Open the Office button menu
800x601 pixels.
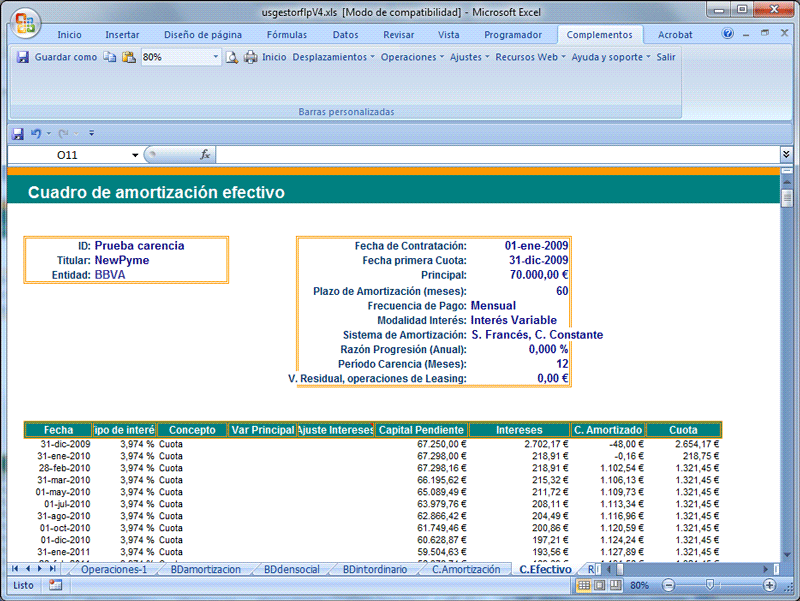(25, 23)
